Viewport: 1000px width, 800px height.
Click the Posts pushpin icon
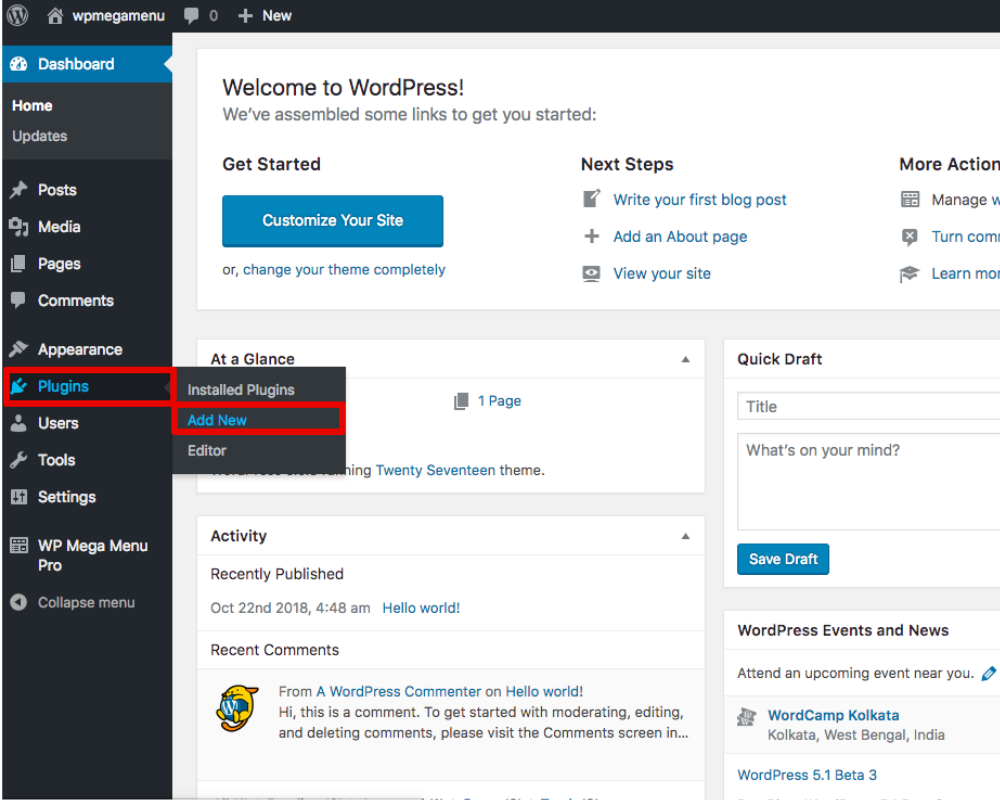[x=18, y=189]
